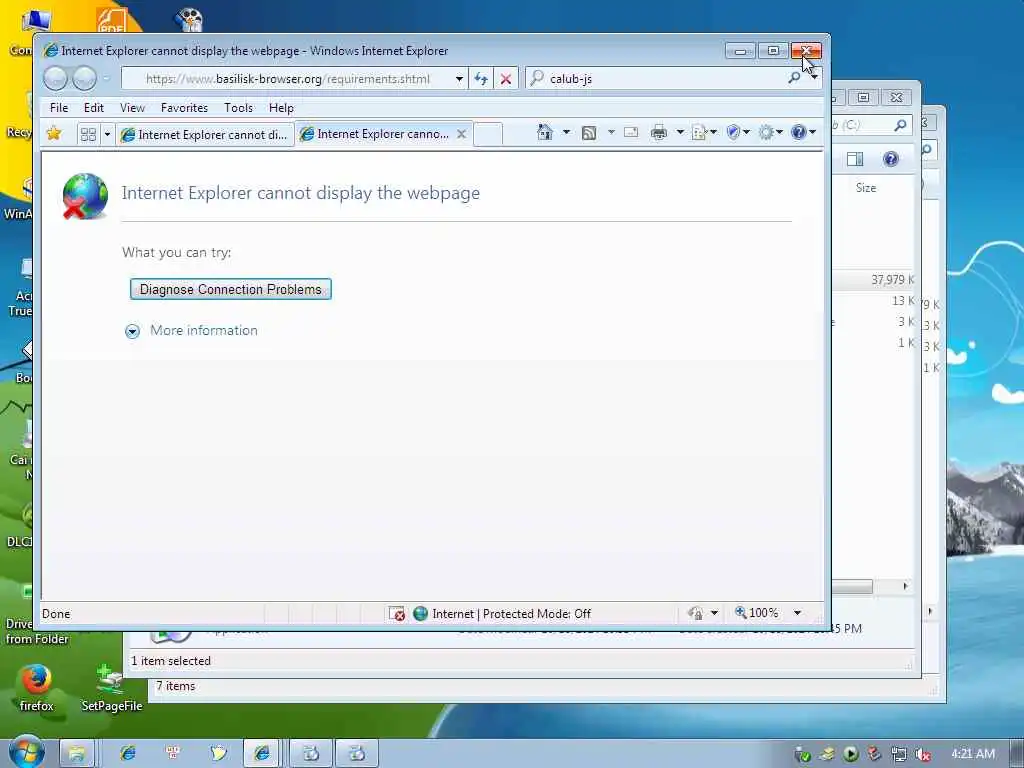The width and height of the screenshot is (1024, 768).
Task: Open the File menu
Action: pos(59,108)
